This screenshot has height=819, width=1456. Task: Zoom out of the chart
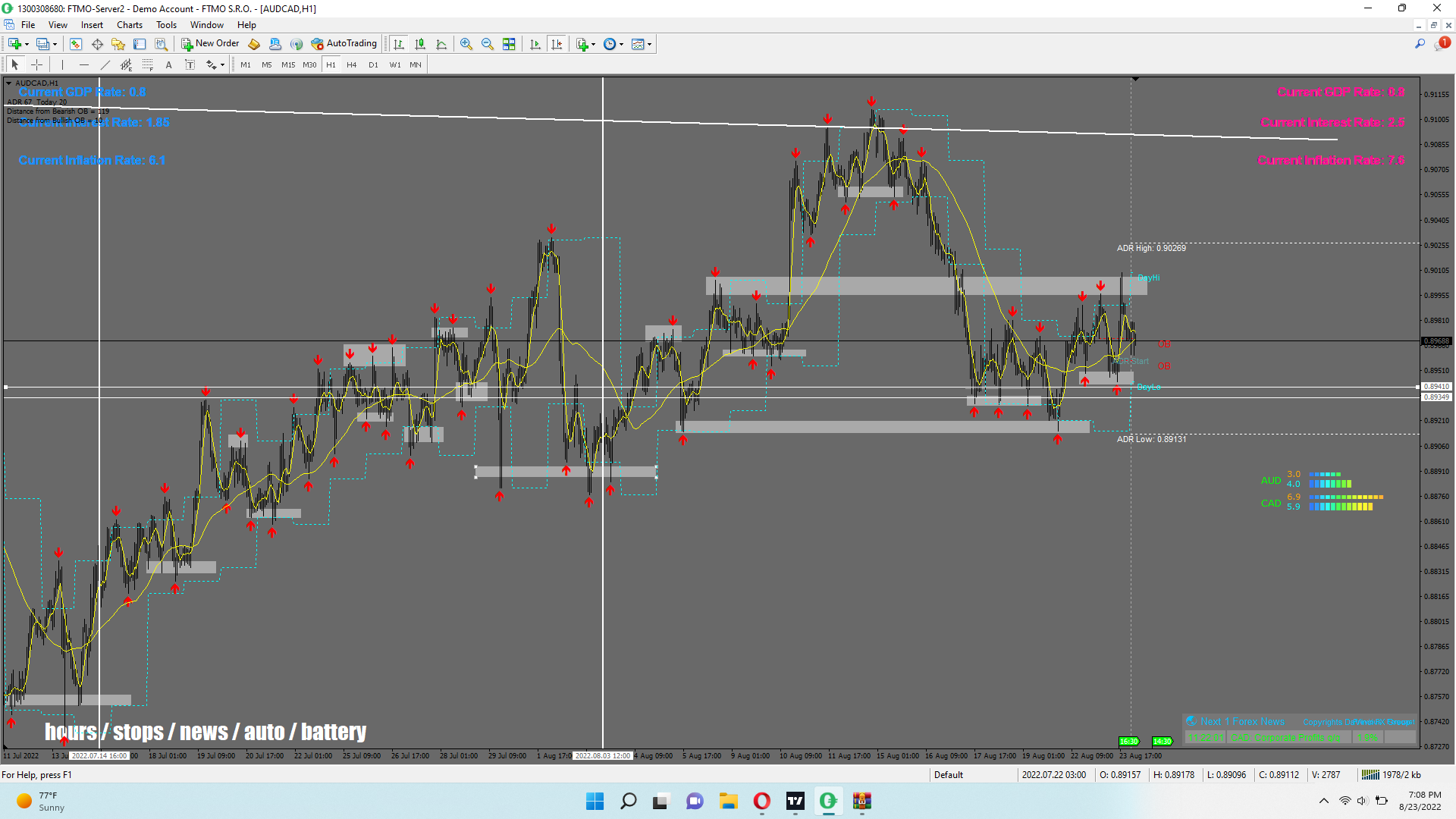tap(488, 44)
